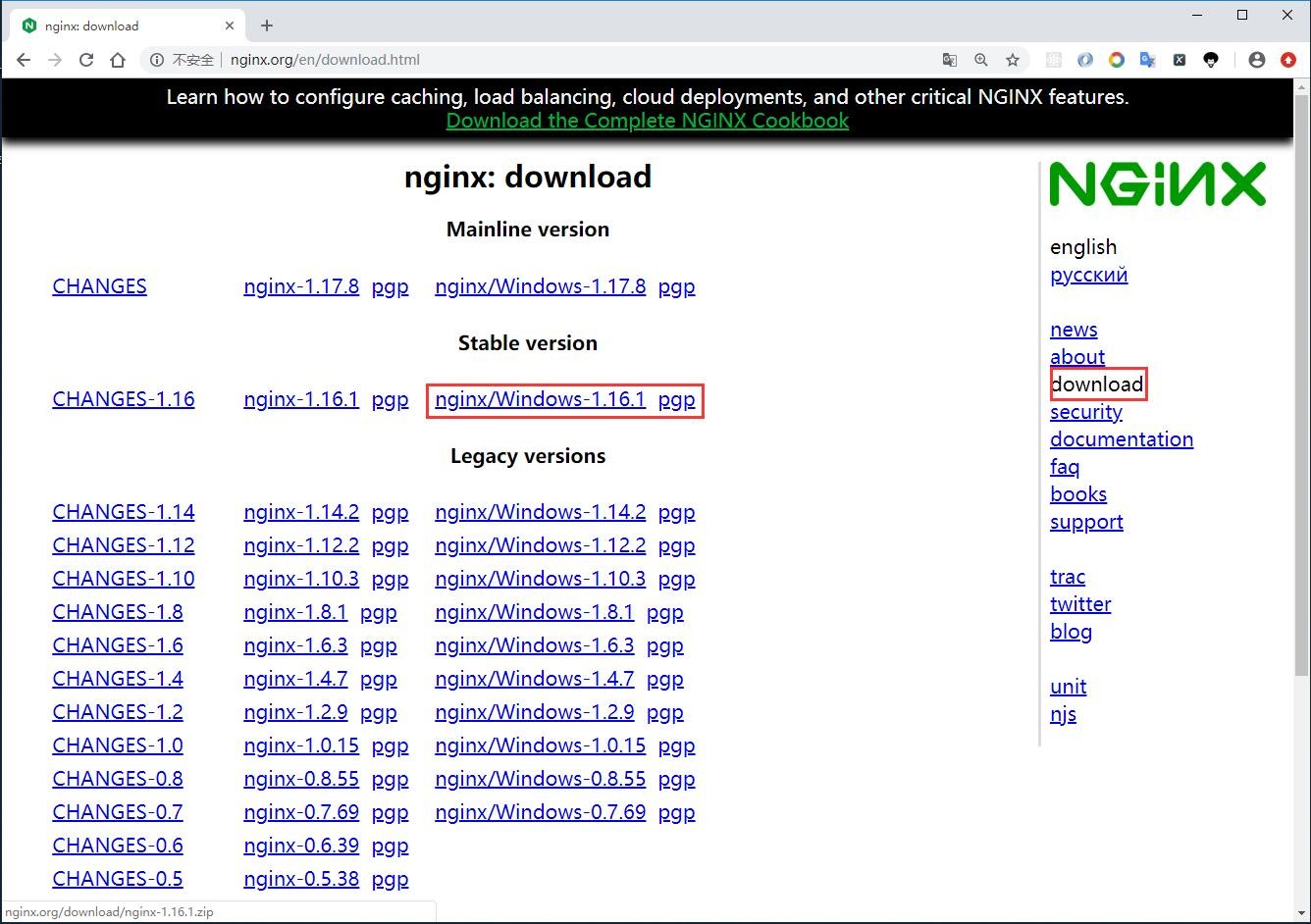The width and height of the screenshot is (1311, 924).
Task: Download nginx-1.14.2 source
Action: click(x=301, y=512)
